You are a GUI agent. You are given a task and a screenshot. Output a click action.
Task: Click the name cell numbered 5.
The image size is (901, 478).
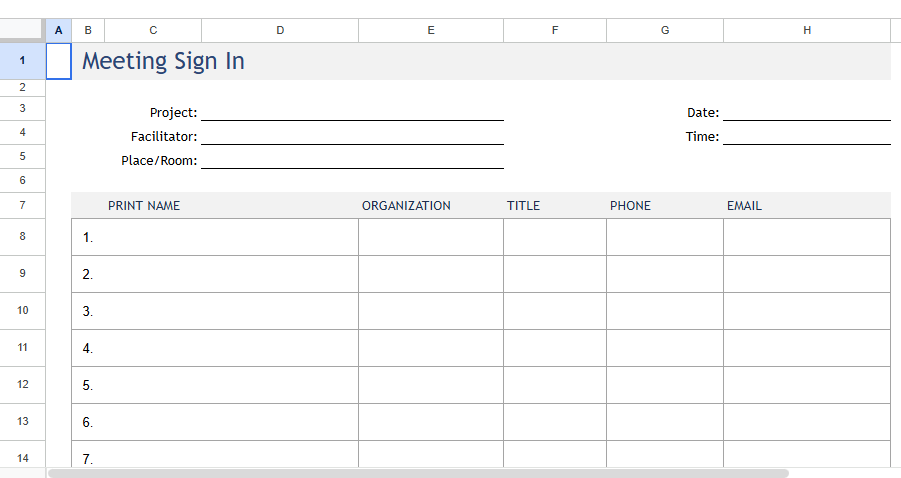coord(215,385)
